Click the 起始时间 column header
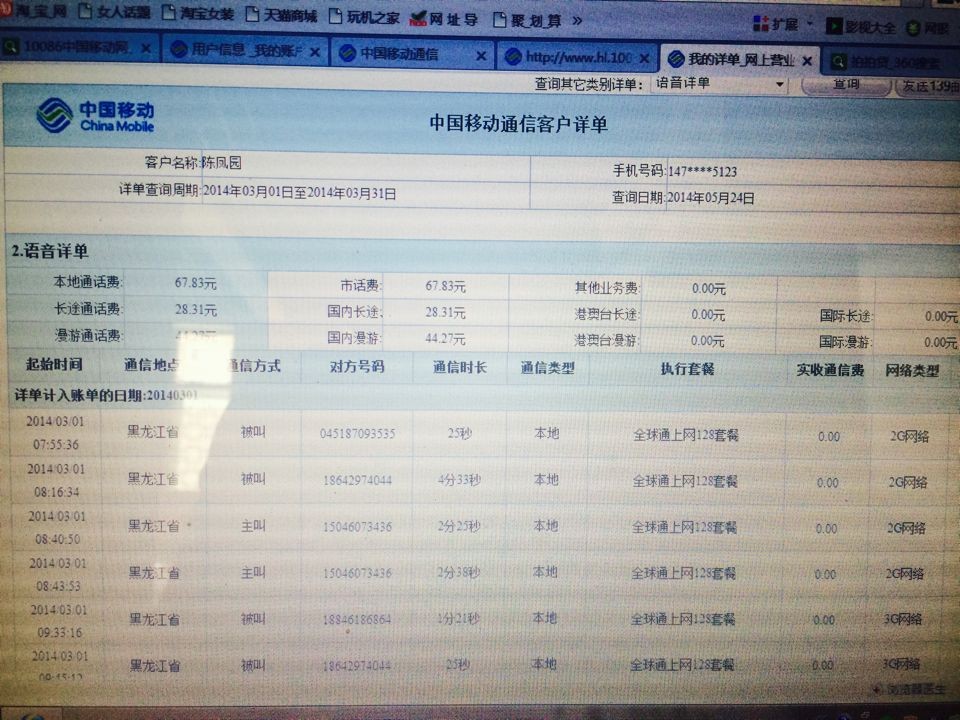 tap(54, 364)
